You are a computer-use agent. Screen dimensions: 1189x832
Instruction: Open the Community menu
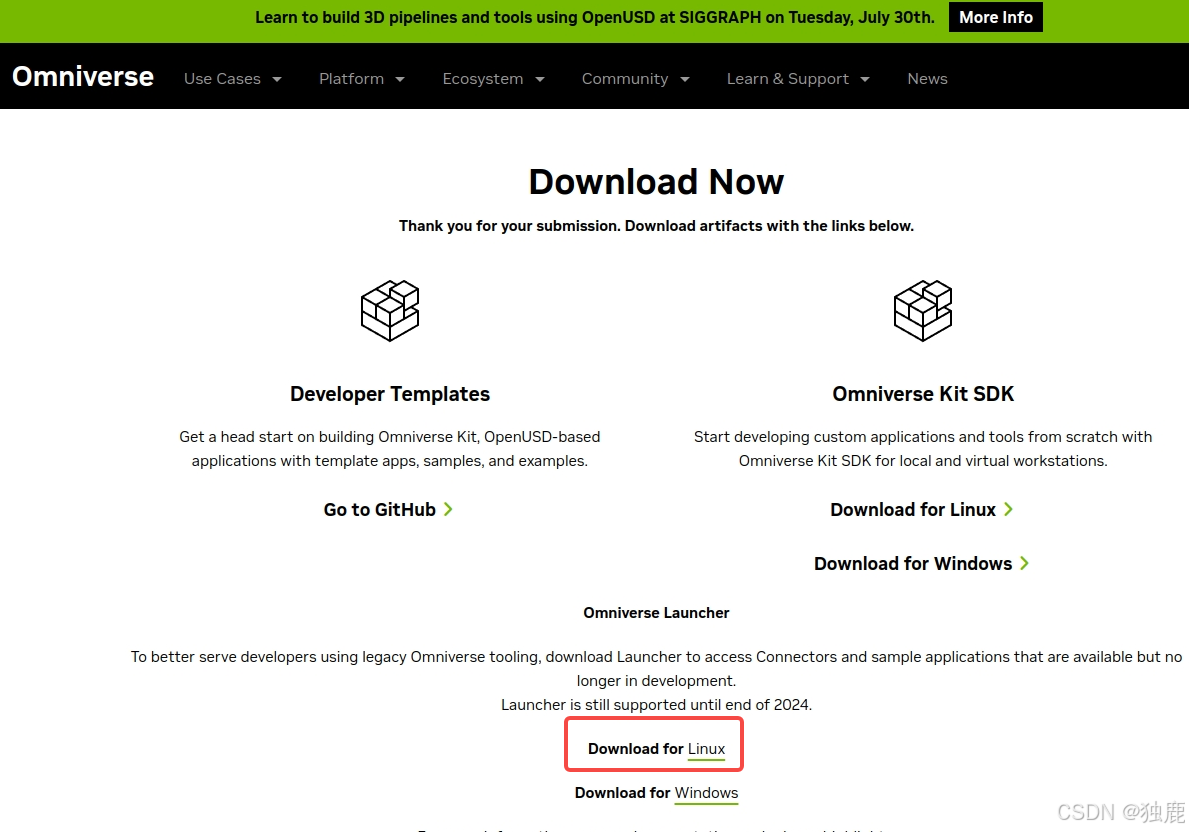[625, 79]
